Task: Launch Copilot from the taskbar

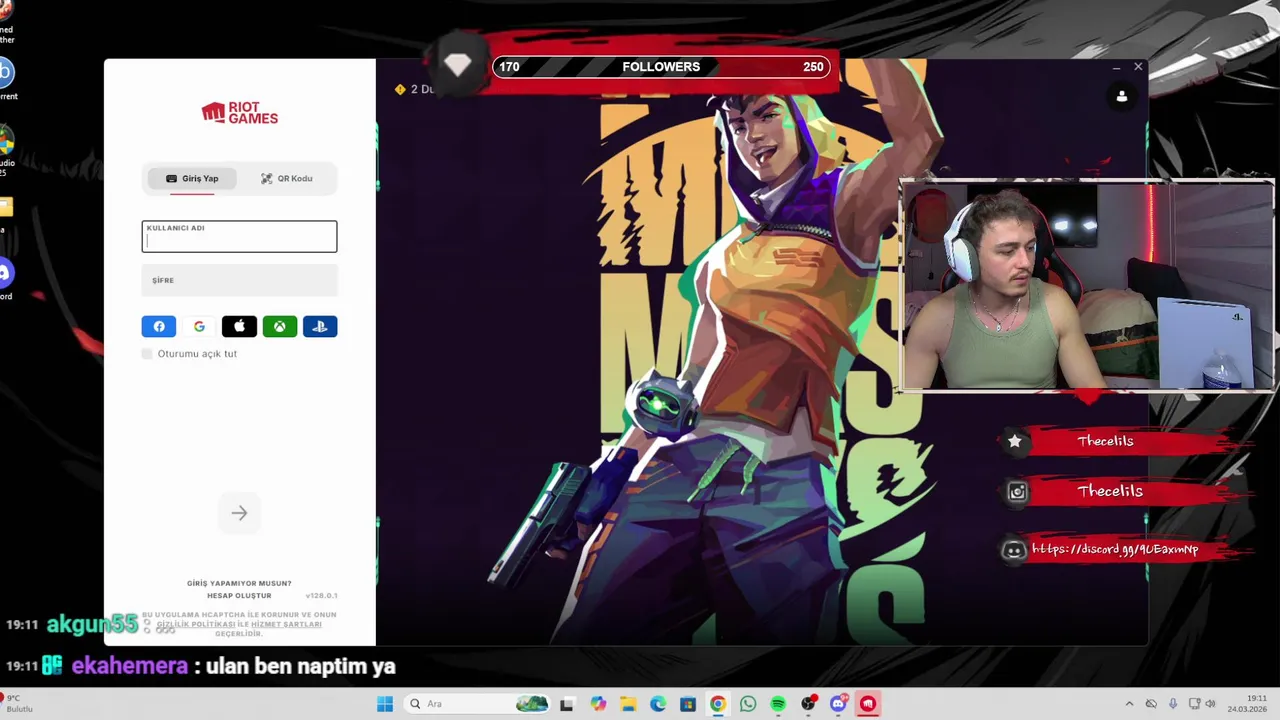Action: (x=598, y=704)
